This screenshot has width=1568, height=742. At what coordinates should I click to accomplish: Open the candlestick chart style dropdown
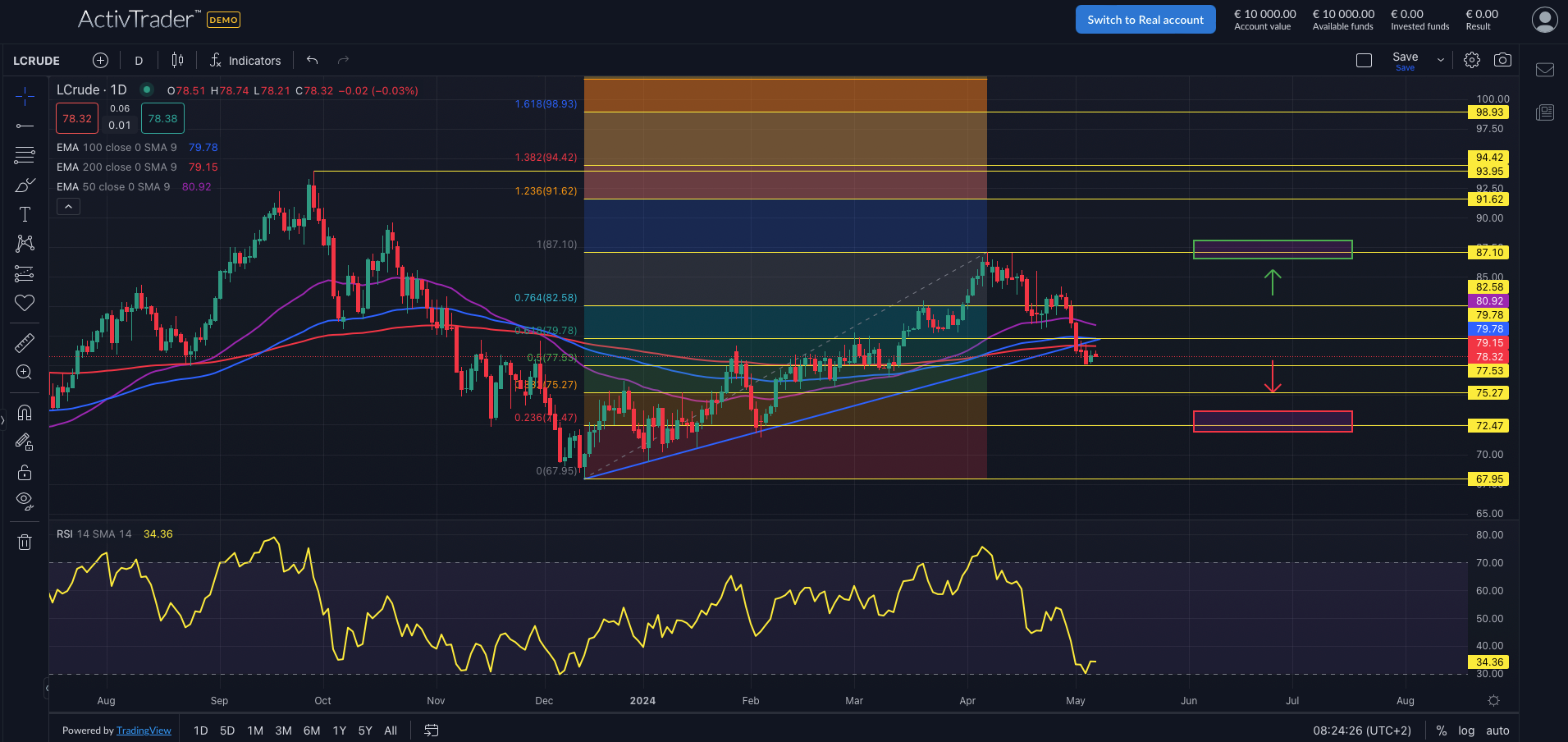(176, 59)
